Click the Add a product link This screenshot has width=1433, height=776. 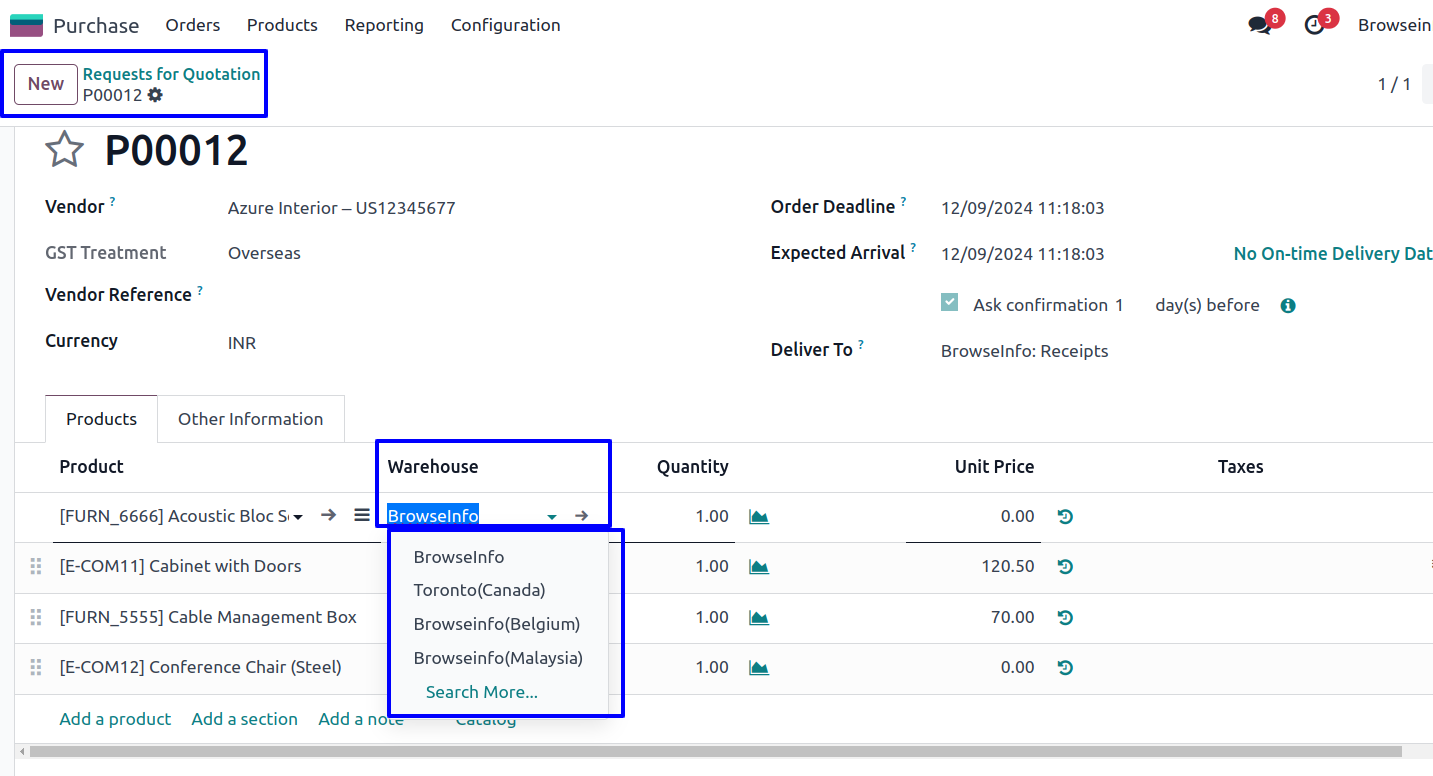pyautogui.click(x=115, y=719)
